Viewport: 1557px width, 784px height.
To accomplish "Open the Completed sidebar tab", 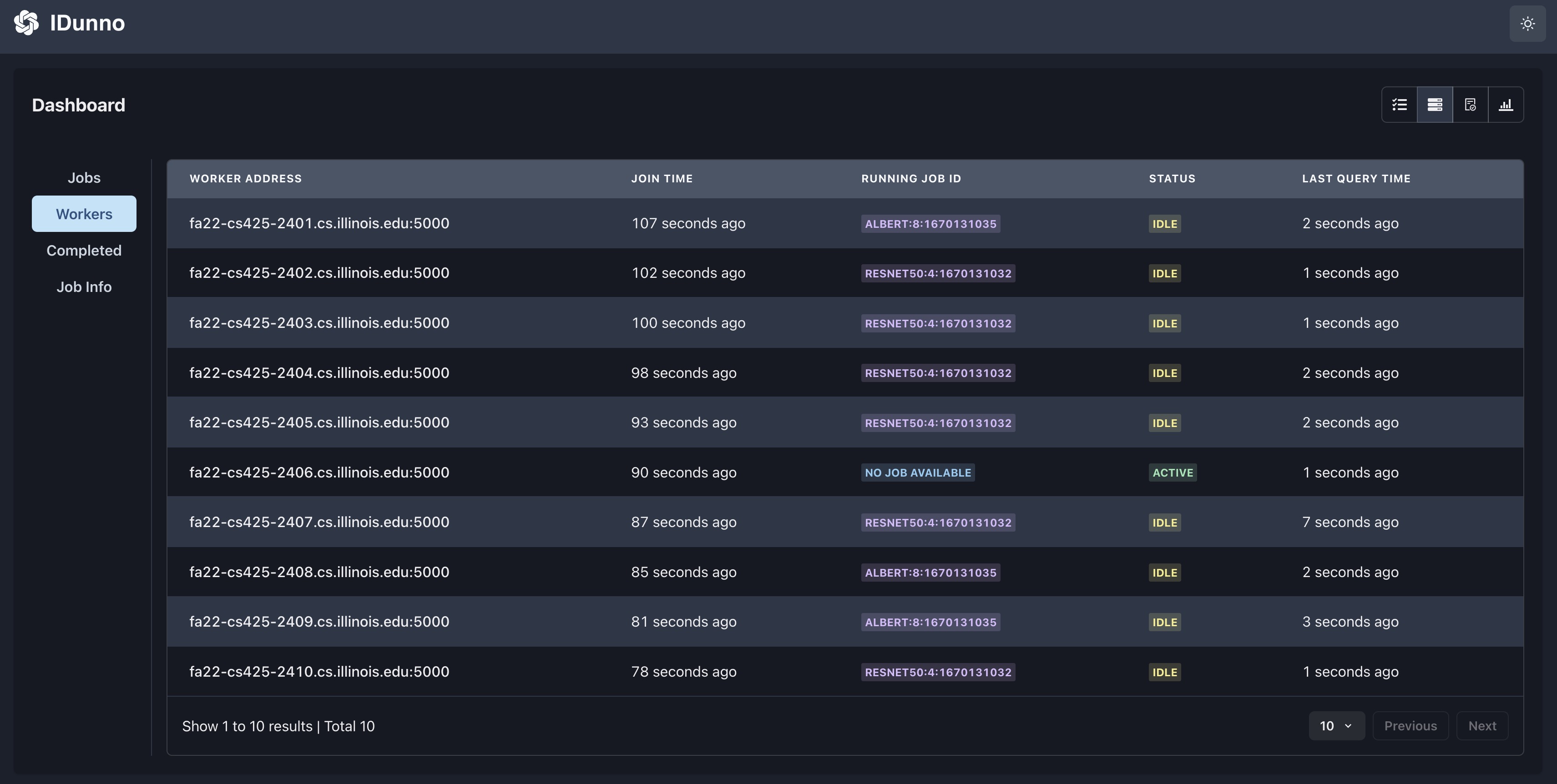I will tap(84, 250).
